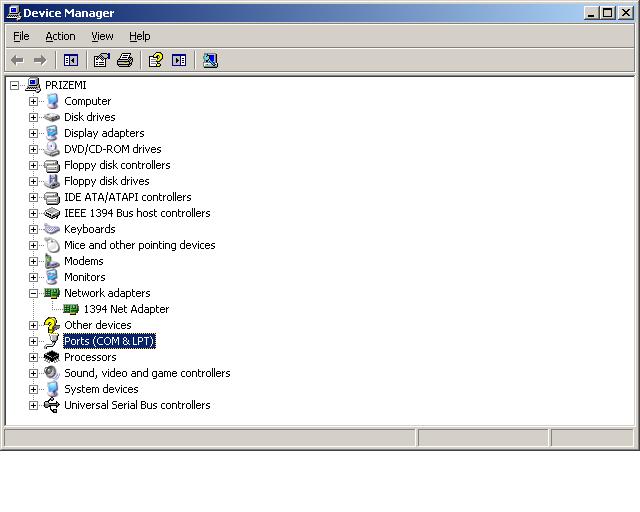Collapse the Network adapters node
This screenshot has height=512, width=640.
point(33,293)
